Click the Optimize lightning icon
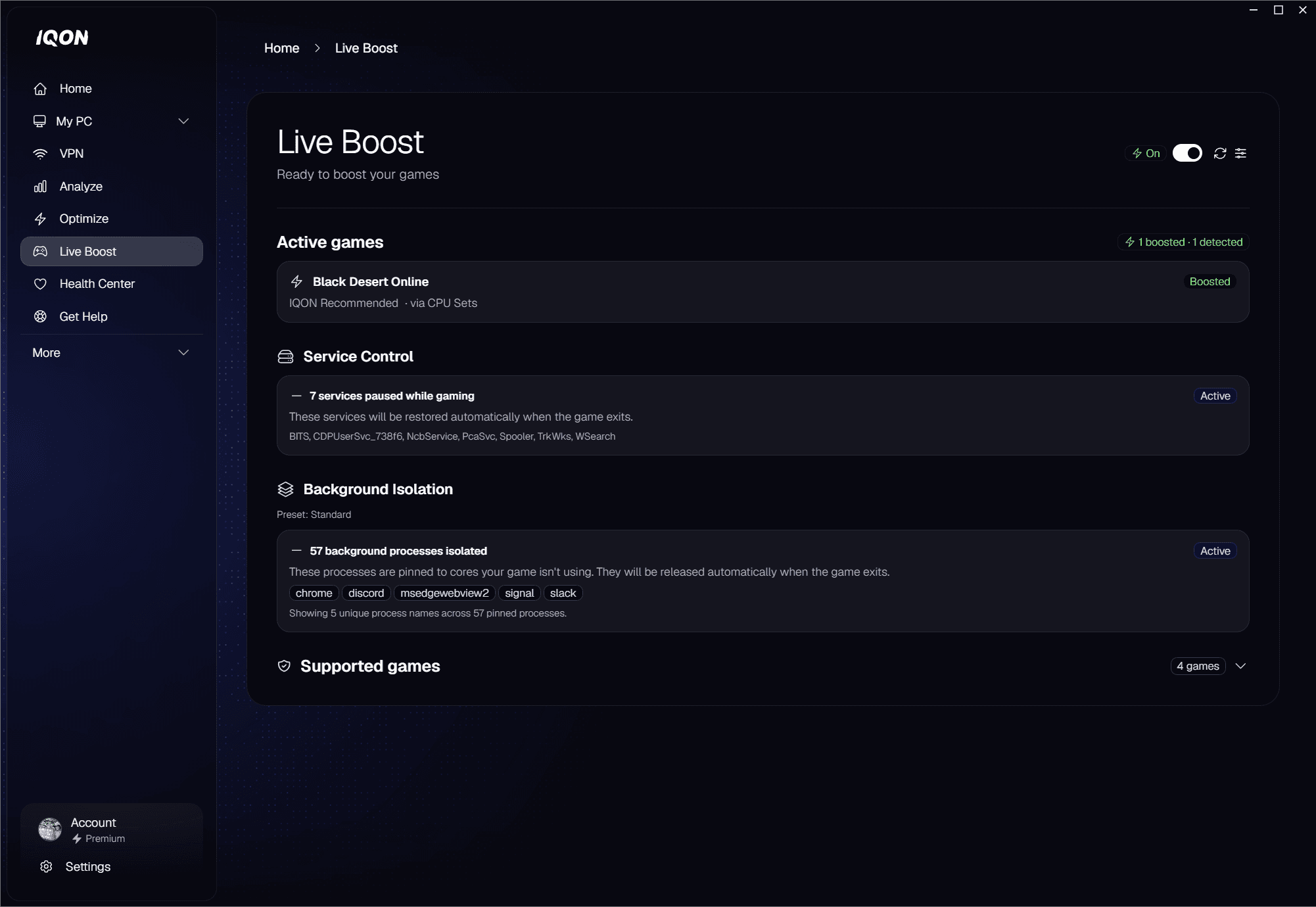This screenshot has height=907, width=1316. point(40,219)
